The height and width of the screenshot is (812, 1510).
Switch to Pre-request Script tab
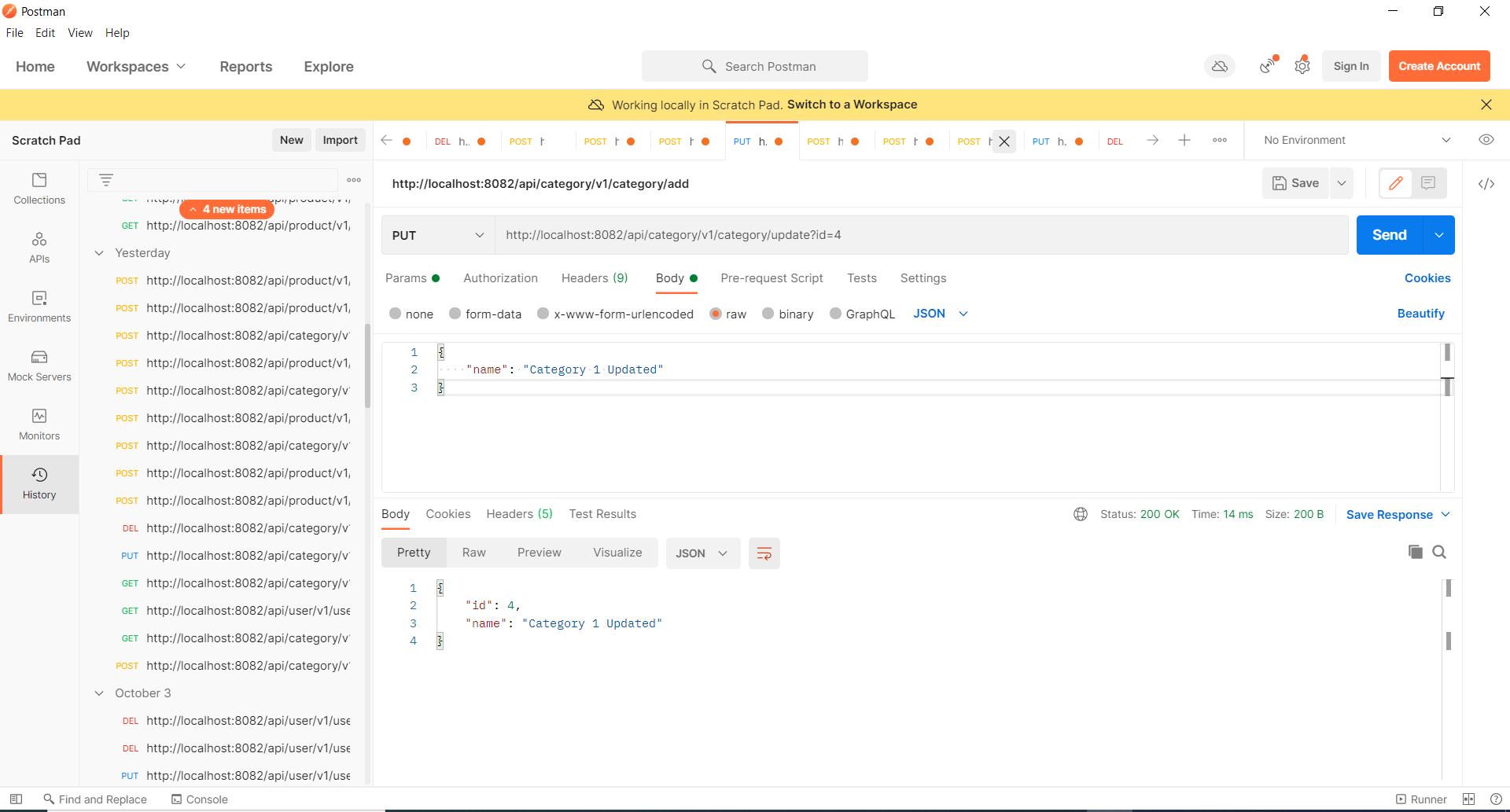[x=772, y=278]
